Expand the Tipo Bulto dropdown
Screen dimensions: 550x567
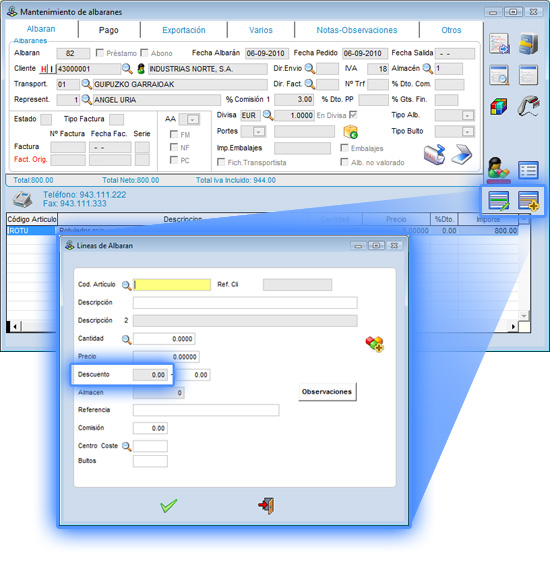click(x=468, y=132)
